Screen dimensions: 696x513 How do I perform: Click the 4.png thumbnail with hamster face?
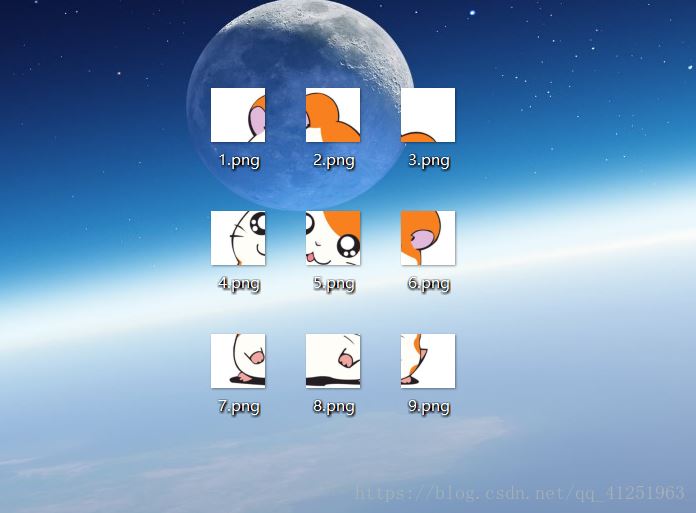238,238
